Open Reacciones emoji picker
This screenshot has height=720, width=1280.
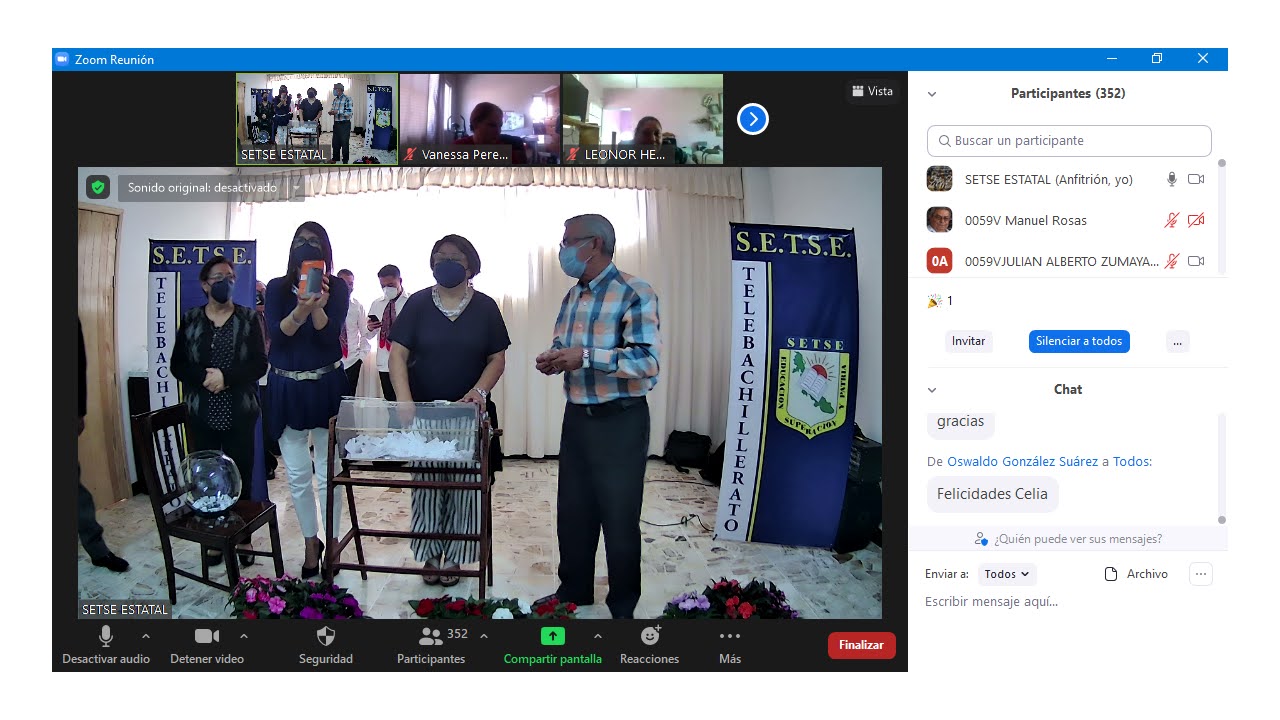coord(650,635)
